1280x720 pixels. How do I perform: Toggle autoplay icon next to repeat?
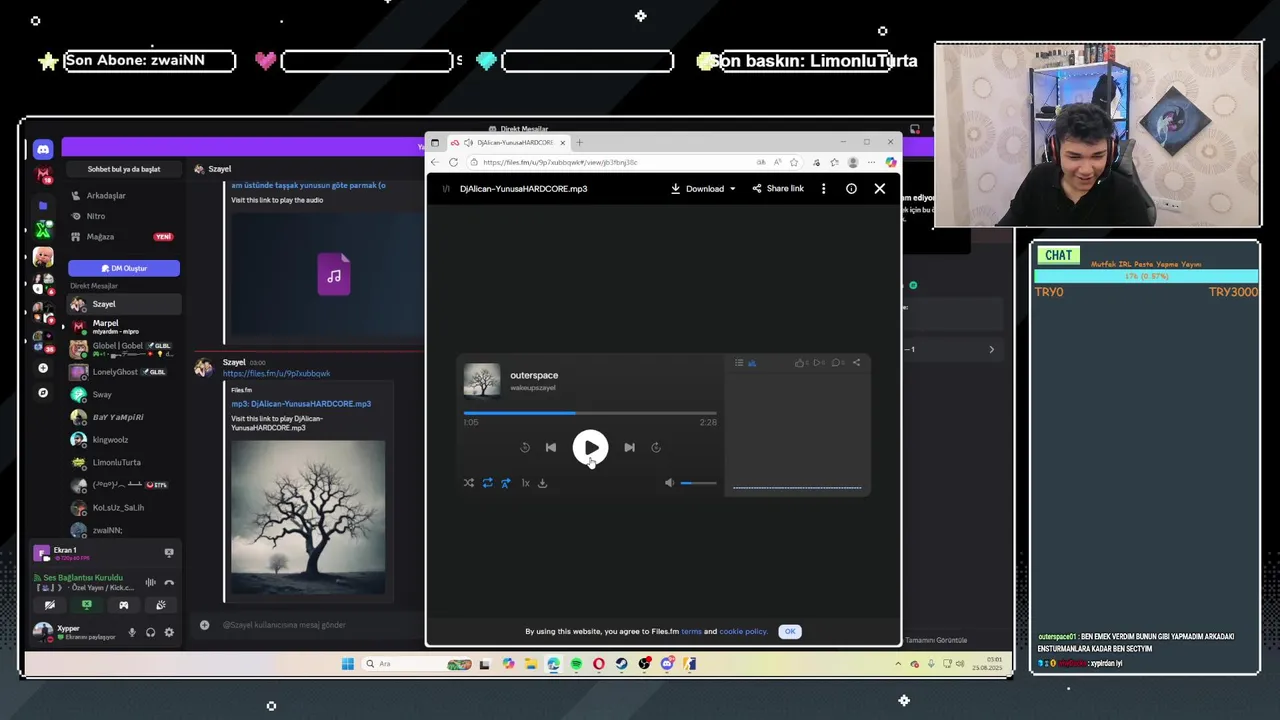[x=506, y=483]
